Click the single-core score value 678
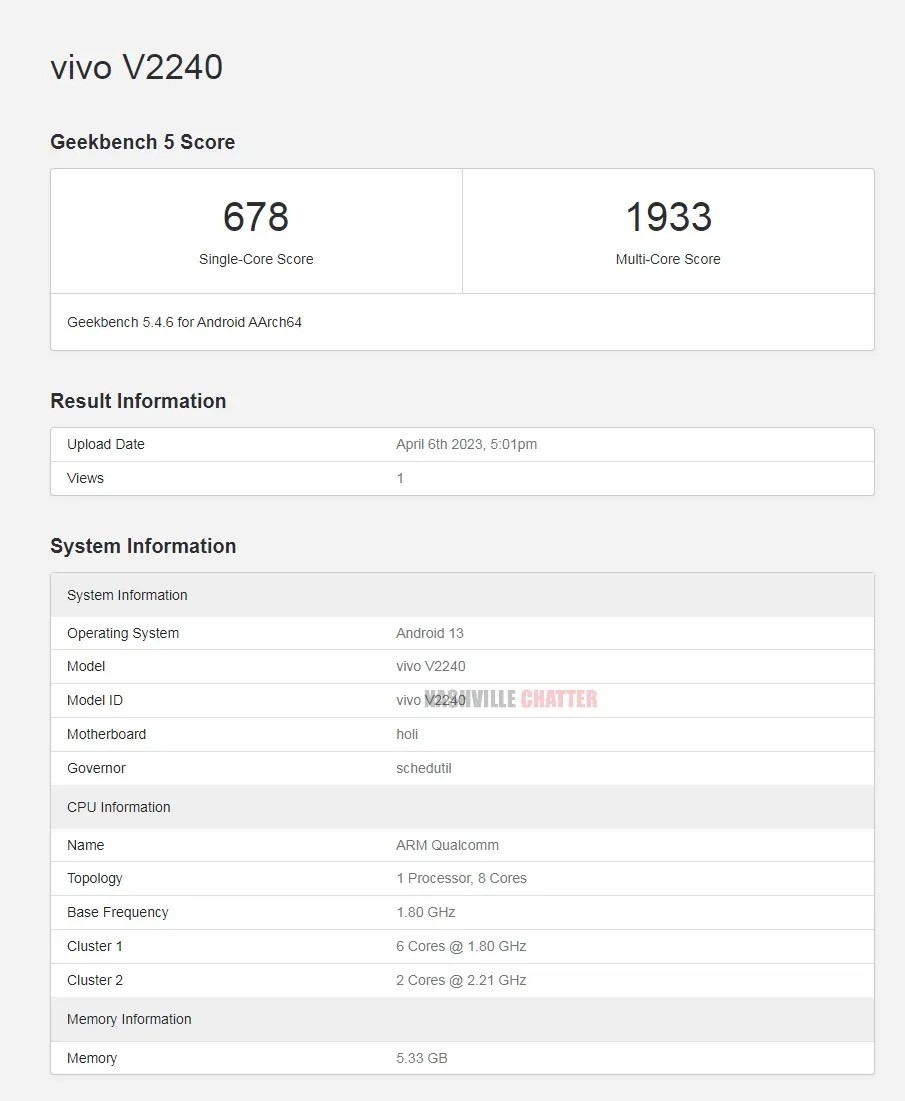 [x=256, y=217]
